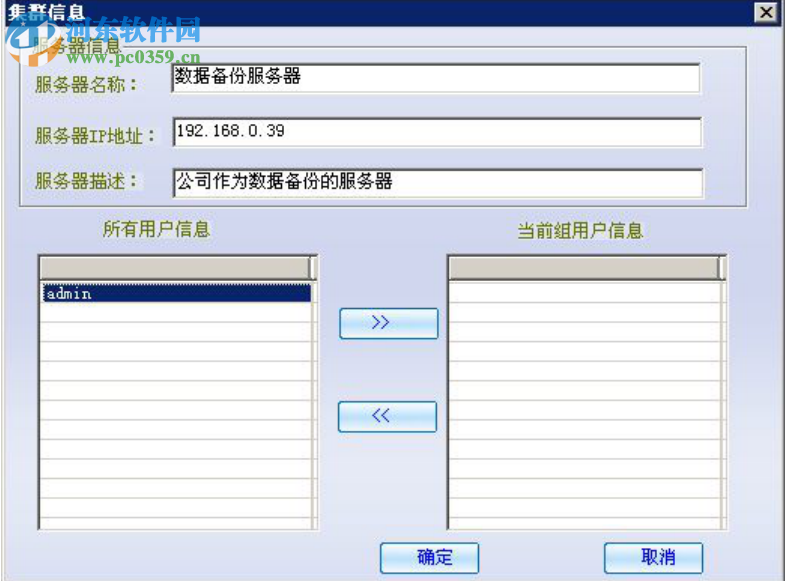Click the 当前组用户信息 list column header
Screen dimensions: 785x581
coord(584,268)
